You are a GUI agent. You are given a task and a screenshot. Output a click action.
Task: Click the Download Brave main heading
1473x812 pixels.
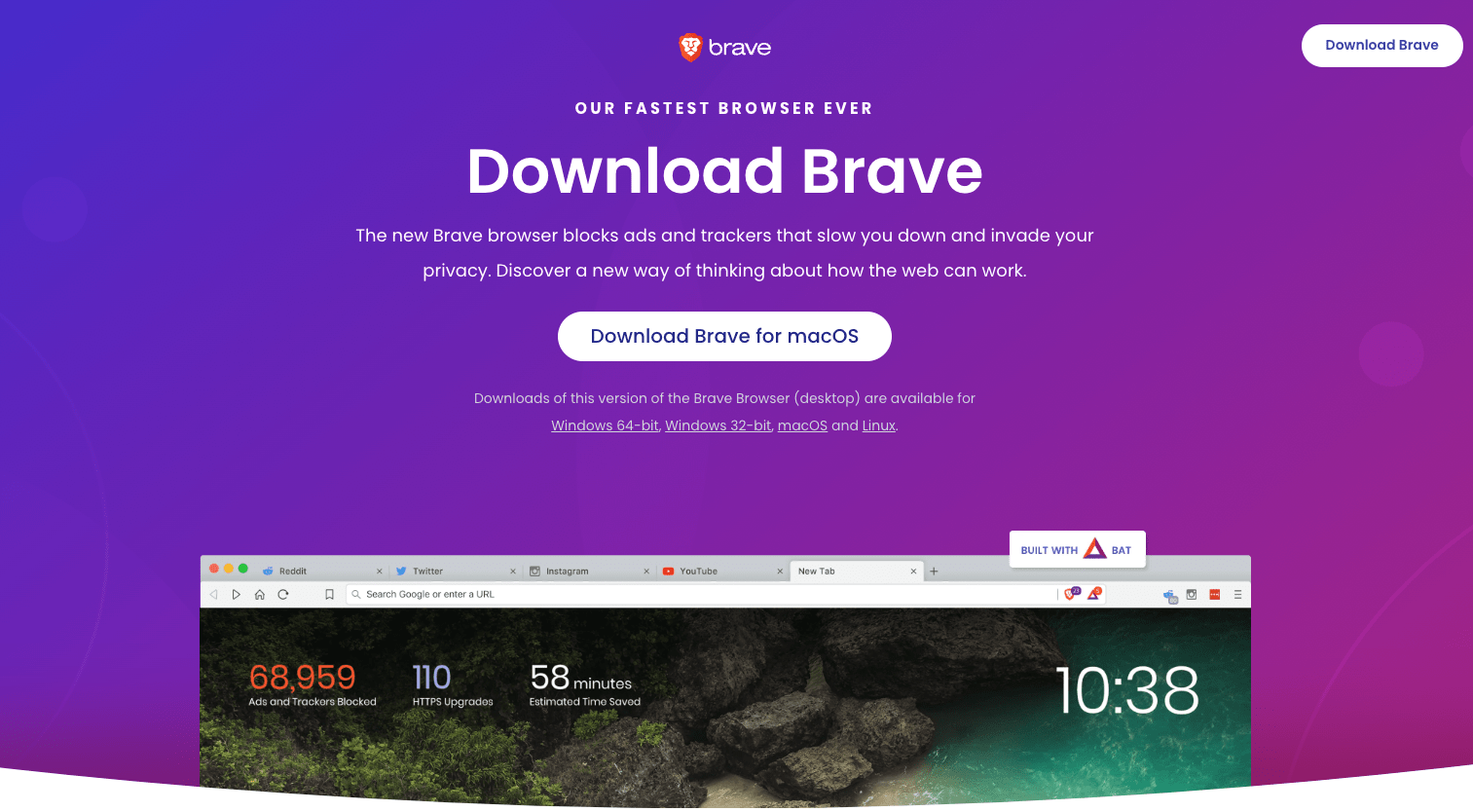click(724, 171)
